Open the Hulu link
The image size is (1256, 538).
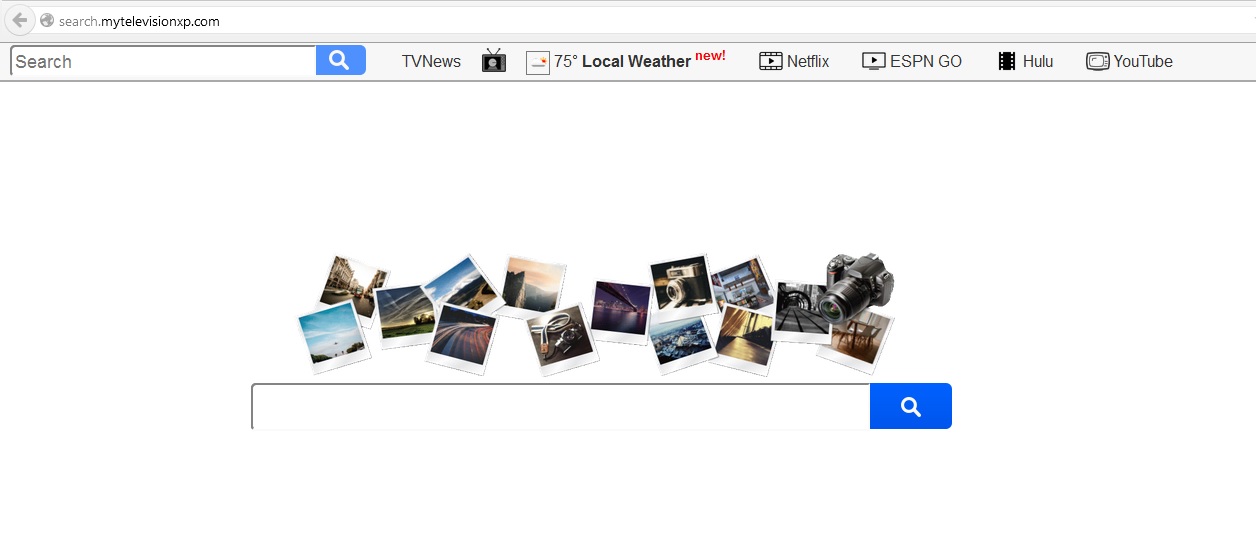[x=1038, y=61]
